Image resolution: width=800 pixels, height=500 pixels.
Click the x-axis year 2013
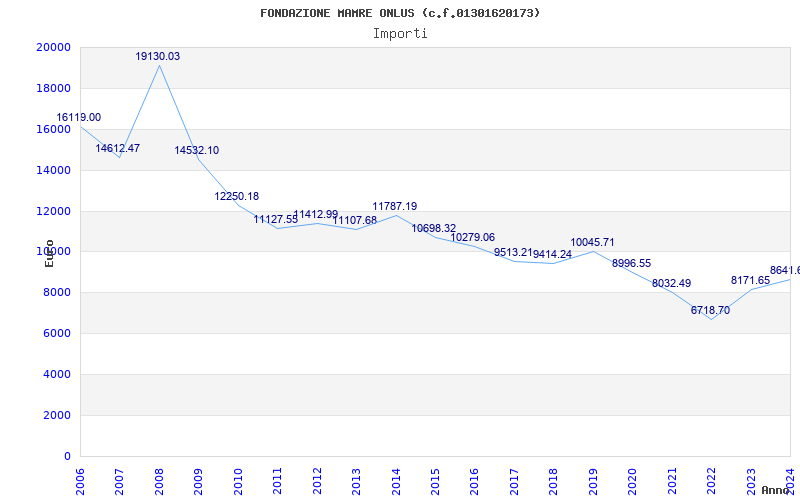(x=356, y=481)
